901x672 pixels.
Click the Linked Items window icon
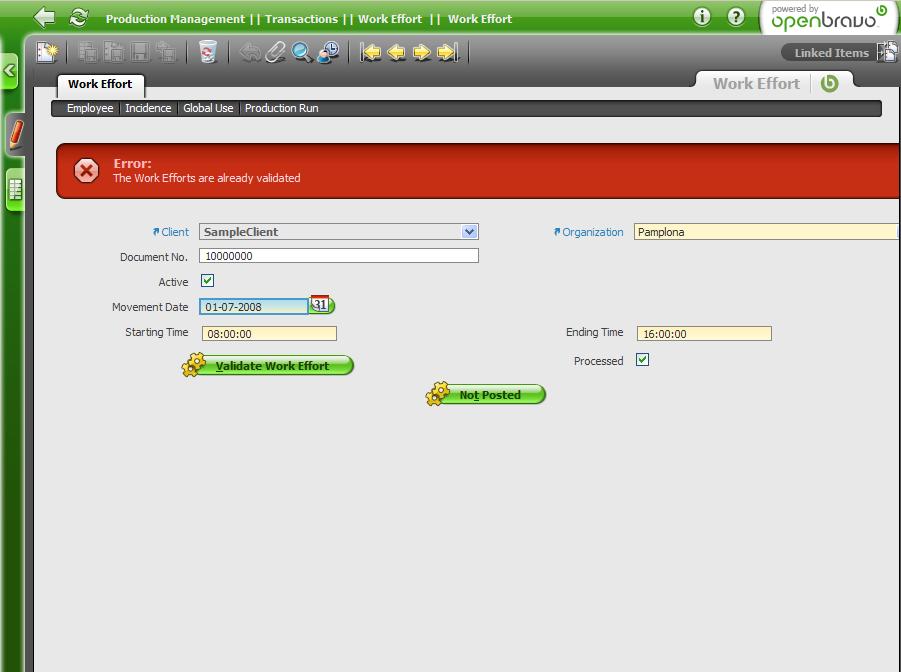(x=887, y=52)
